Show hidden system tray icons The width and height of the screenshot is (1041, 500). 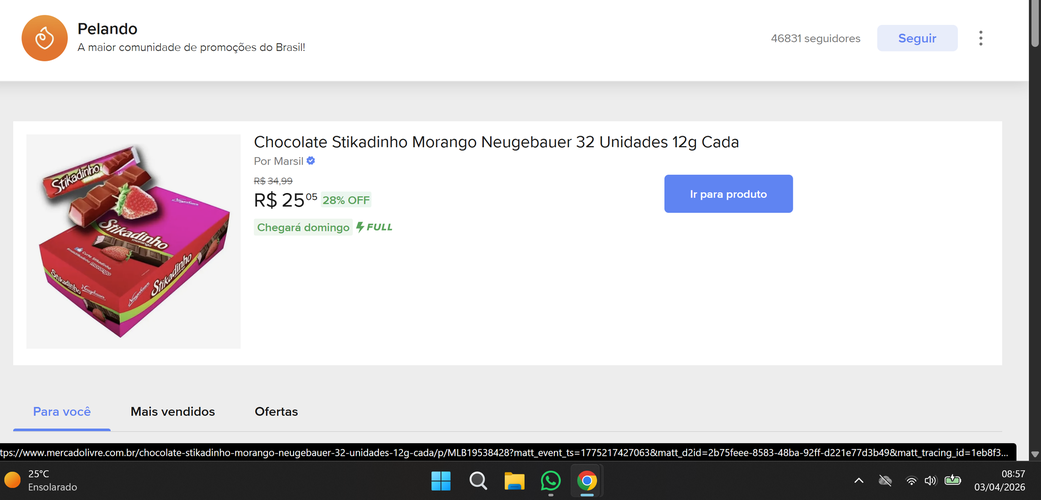858,480
